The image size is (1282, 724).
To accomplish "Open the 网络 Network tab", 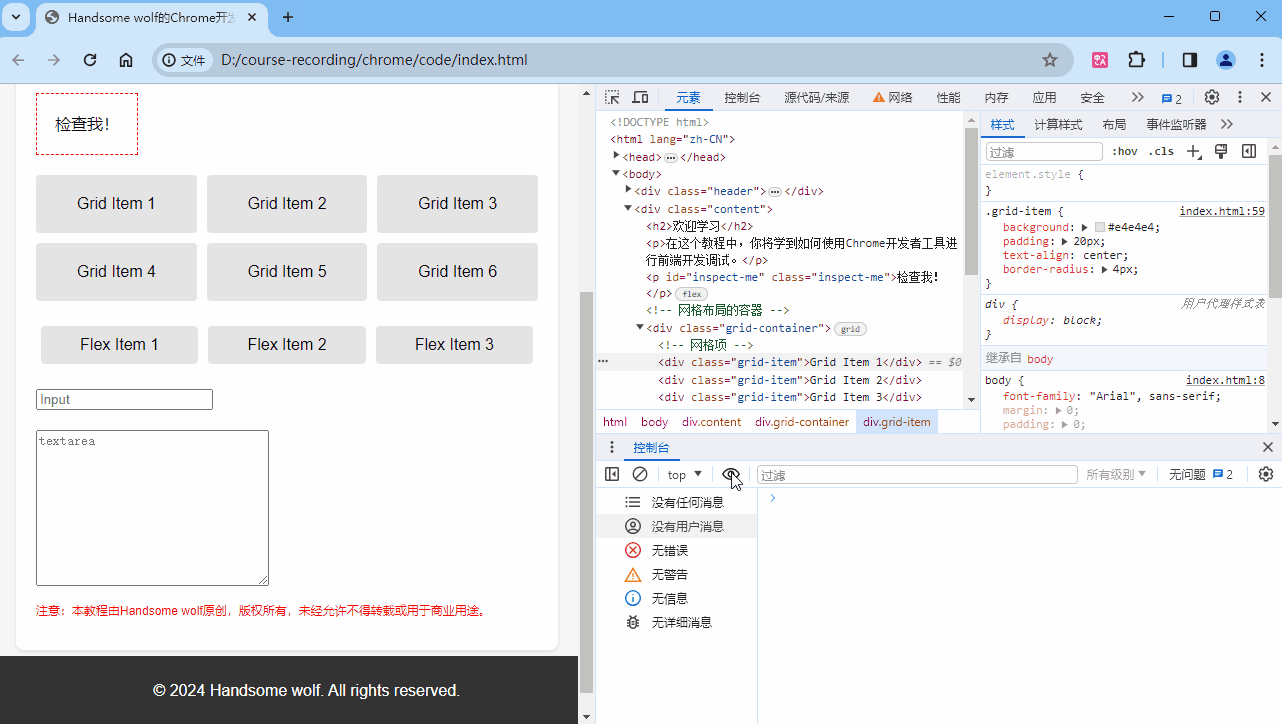I will pyautogui.click(x=893, y=98).
